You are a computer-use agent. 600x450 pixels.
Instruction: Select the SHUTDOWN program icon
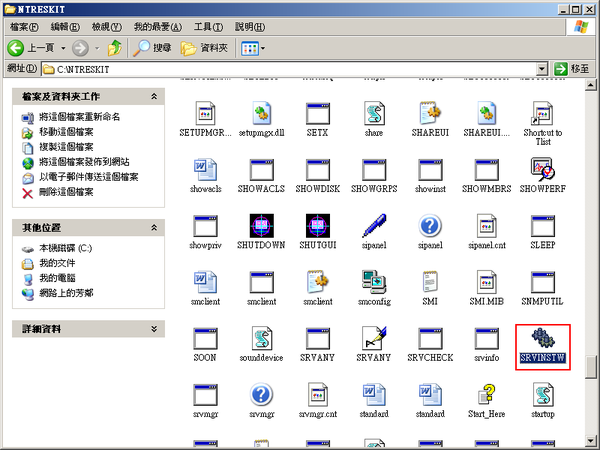(261, 226)
